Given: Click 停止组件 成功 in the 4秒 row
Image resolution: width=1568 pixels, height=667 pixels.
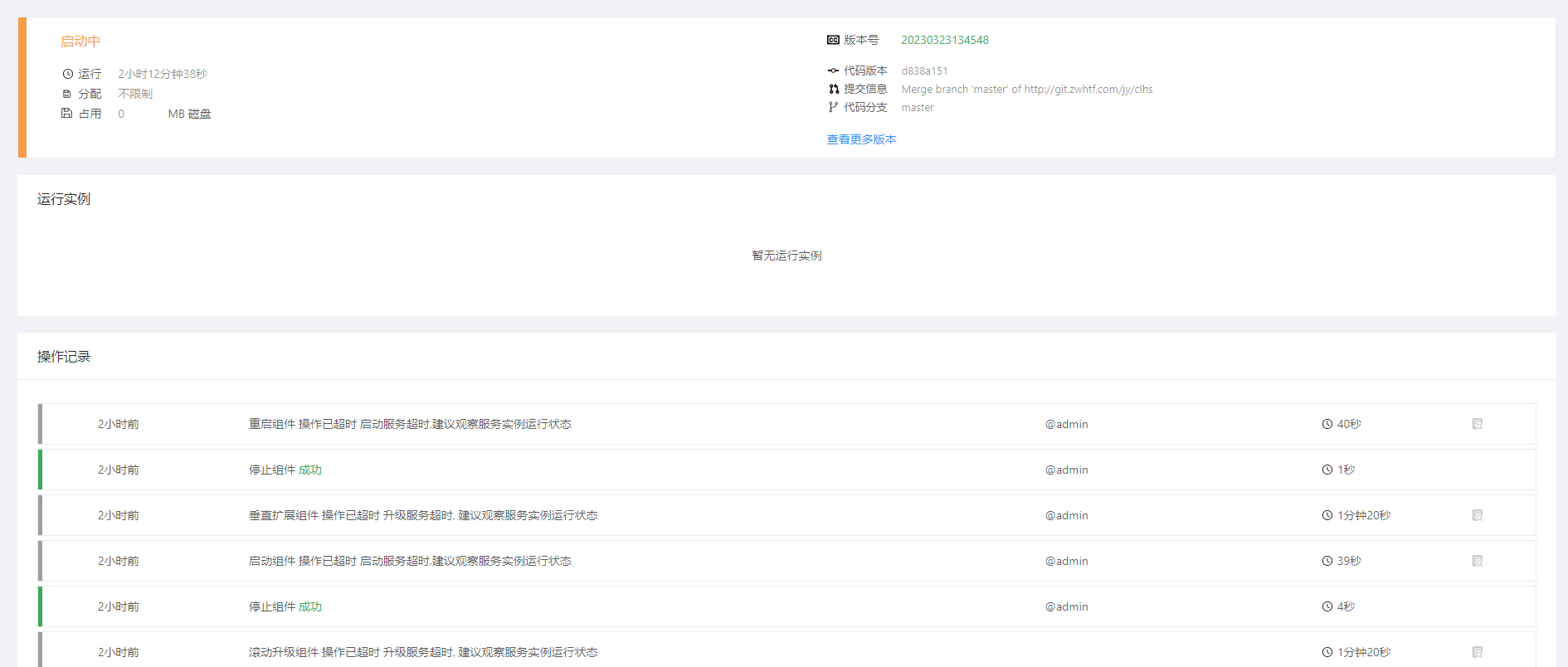Looking at the screenshot, I should [285, 606].
